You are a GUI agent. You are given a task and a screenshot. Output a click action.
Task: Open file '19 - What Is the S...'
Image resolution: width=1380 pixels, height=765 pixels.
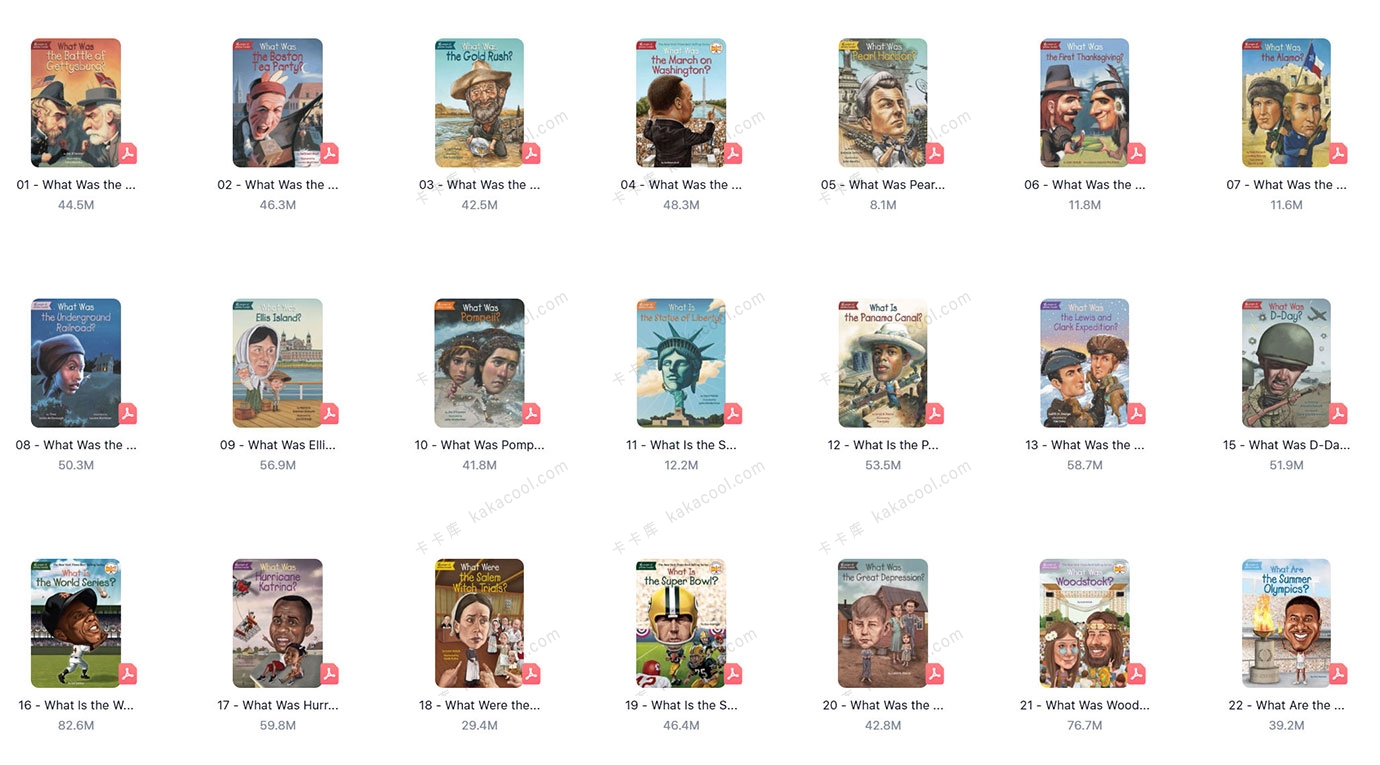681,705
